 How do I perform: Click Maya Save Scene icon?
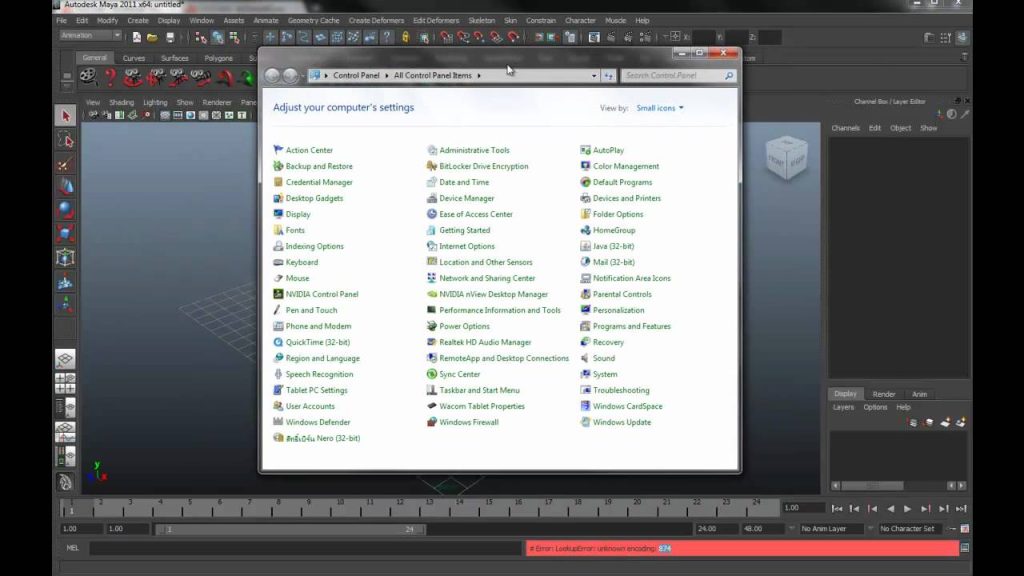coord(170,38)
